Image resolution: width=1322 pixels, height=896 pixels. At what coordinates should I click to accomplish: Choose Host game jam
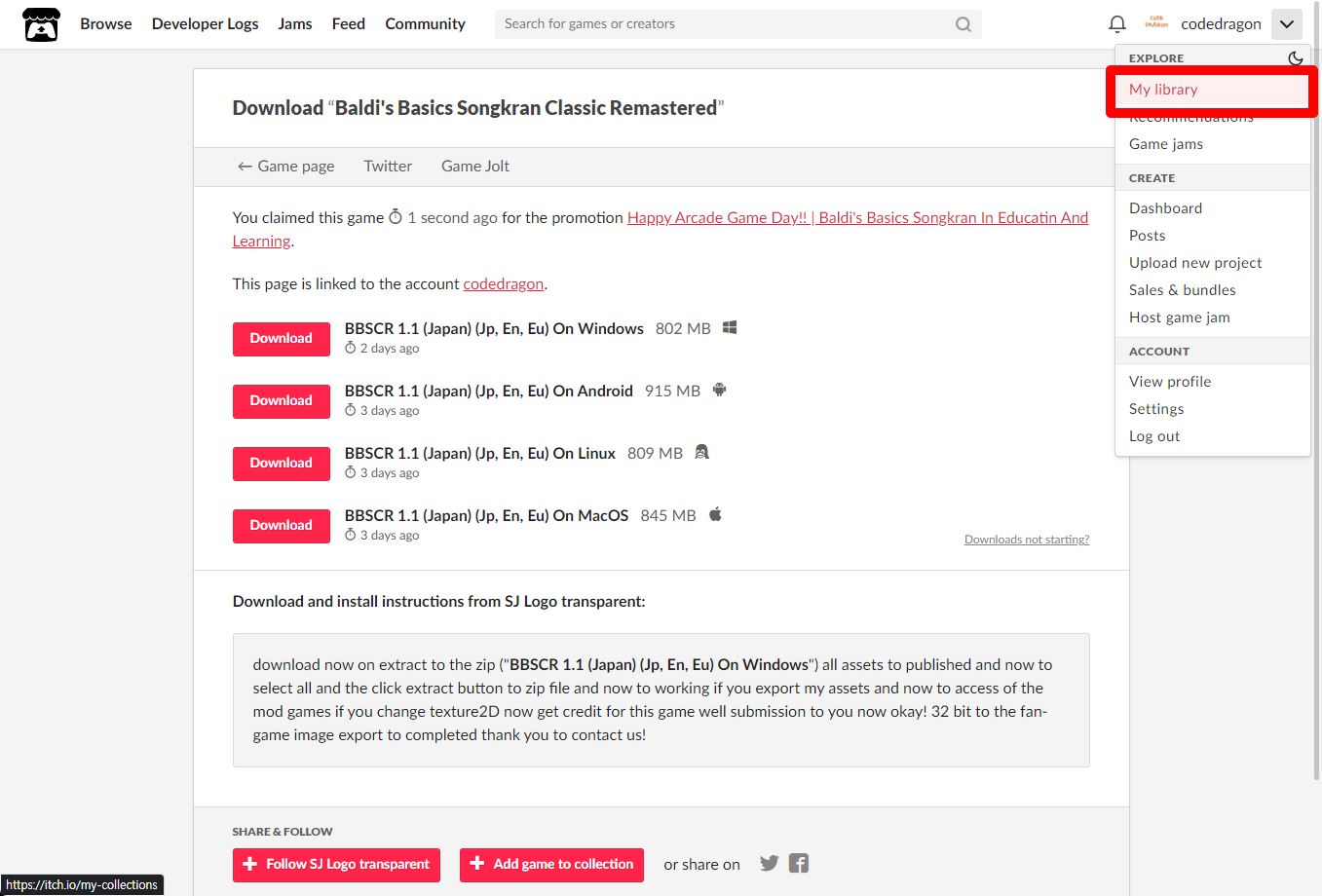click(x=1212, y=317)
